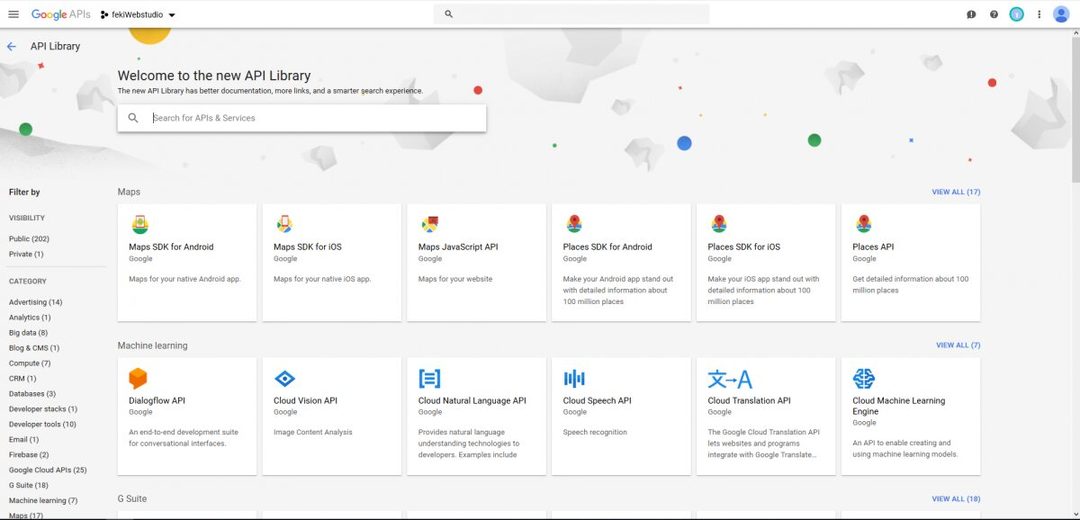1080x520 pixels.
Task: Click the Cloud Natural Language API icon
Action: (429, 378)
